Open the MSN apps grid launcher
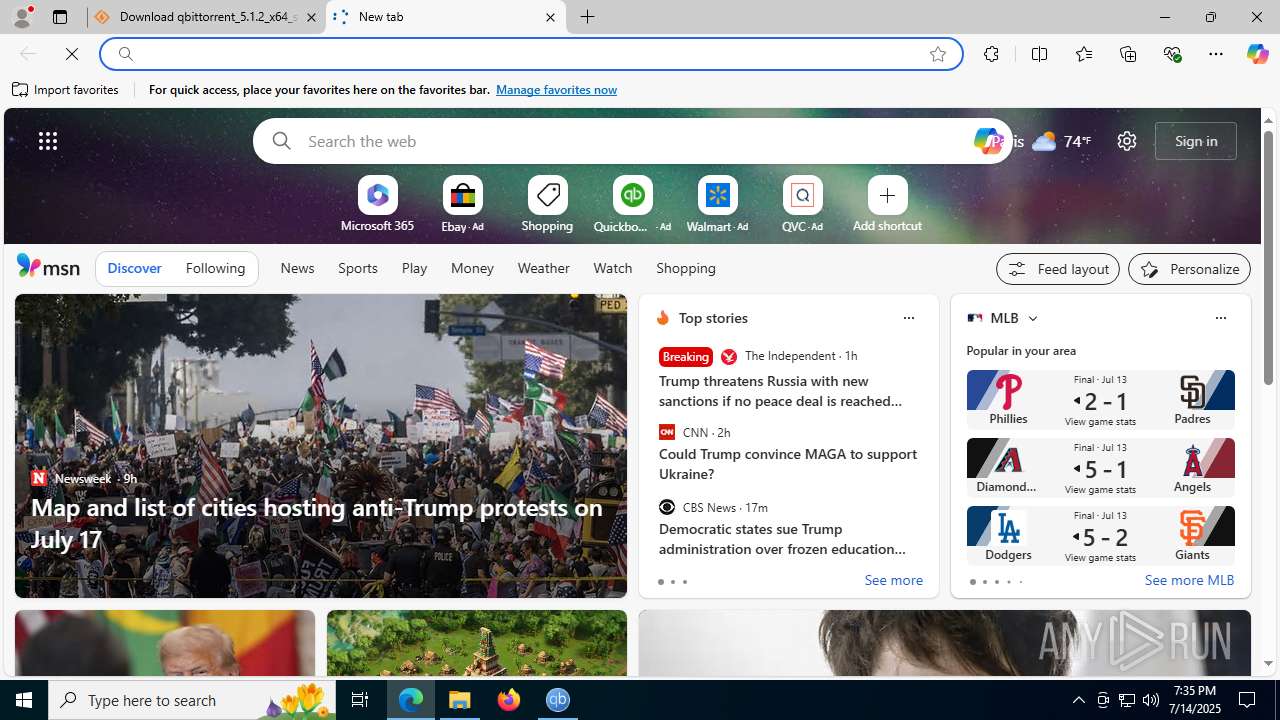Viewport: 1280px width, 720px height. coord(48,141)
